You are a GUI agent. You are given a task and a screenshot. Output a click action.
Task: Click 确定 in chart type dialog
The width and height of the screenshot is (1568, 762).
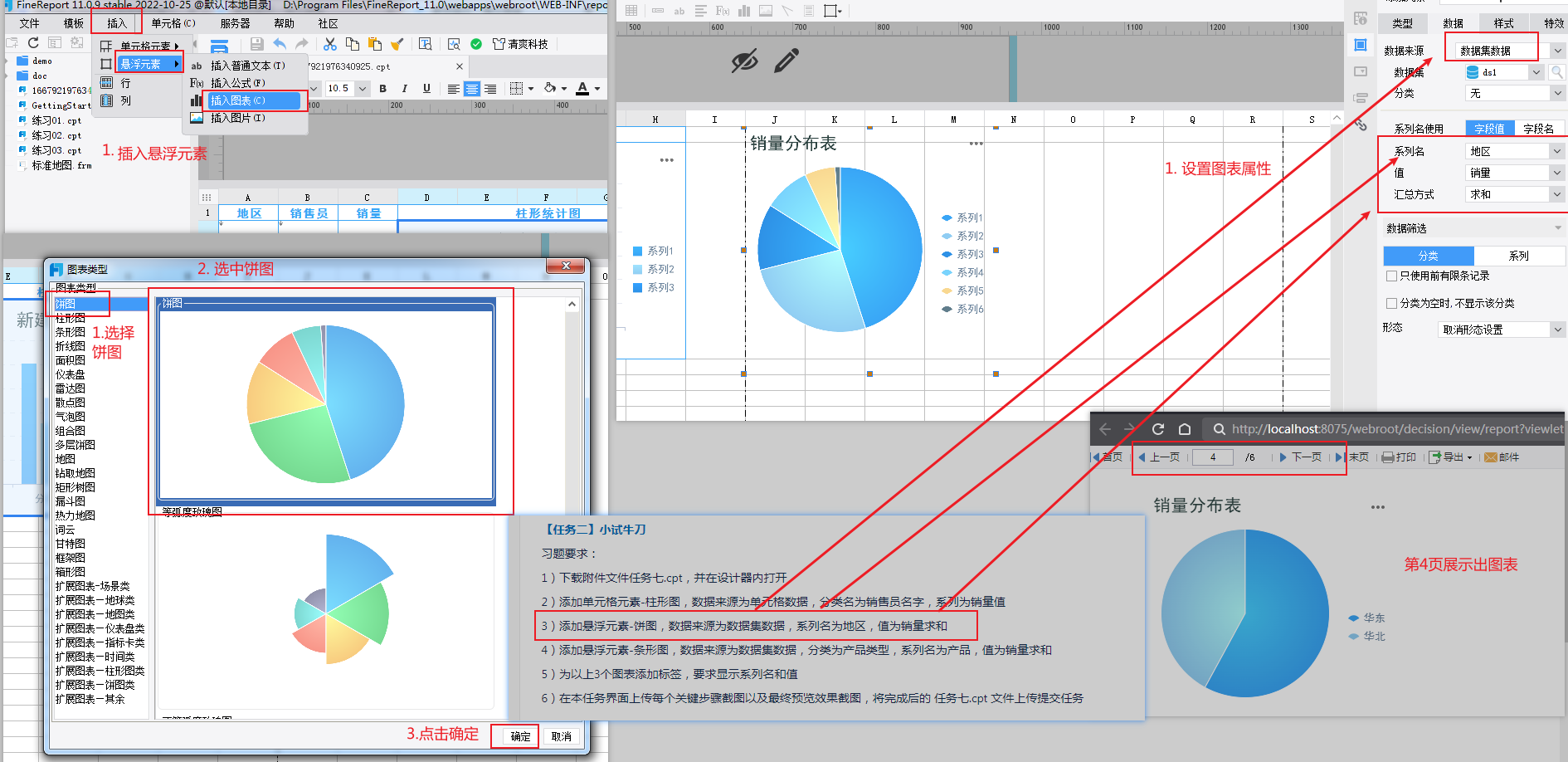coord(520,736)
